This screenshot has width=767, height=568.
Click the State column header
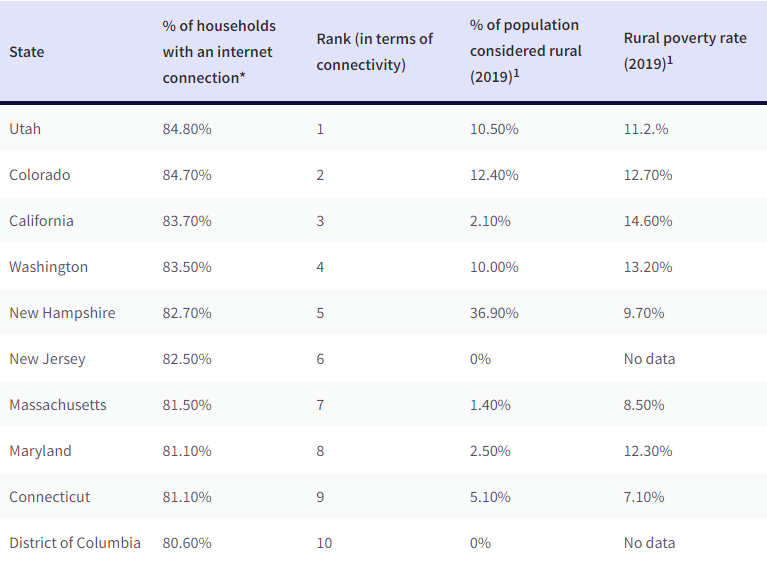click(27, 52)
